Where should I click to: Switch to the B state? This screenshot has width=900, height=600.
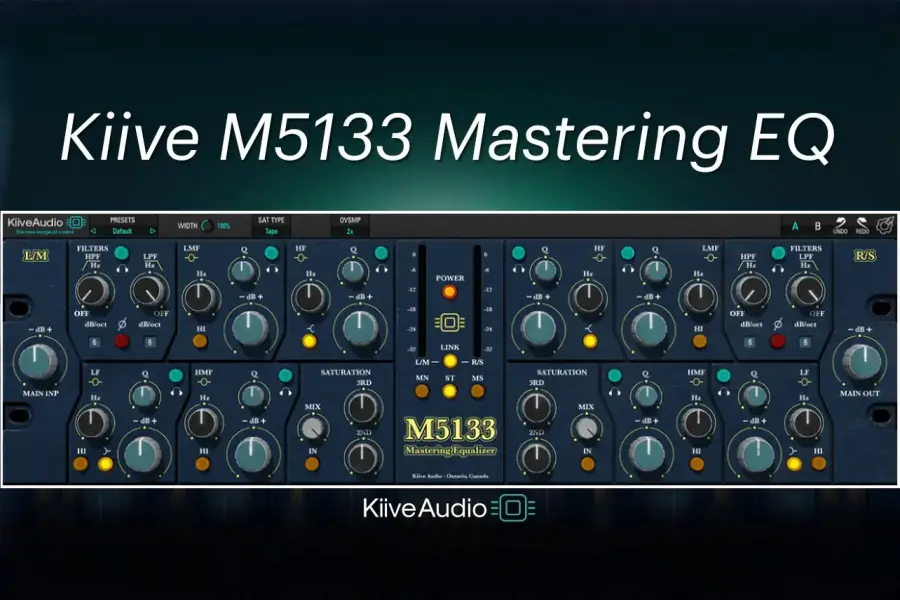click(x=817, y=226)
